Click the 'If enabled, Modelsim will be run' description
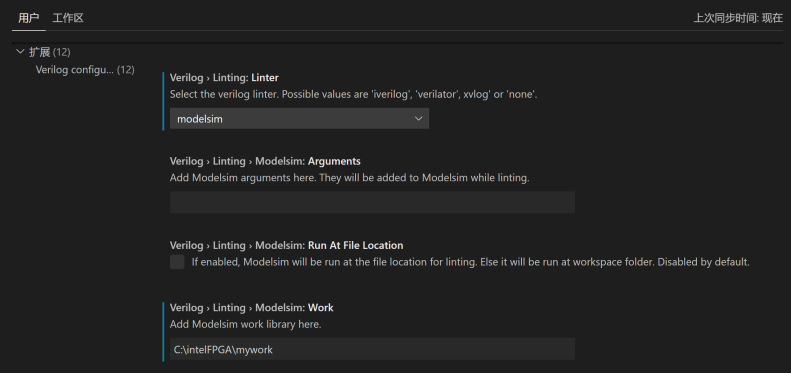 coord(470,262)
